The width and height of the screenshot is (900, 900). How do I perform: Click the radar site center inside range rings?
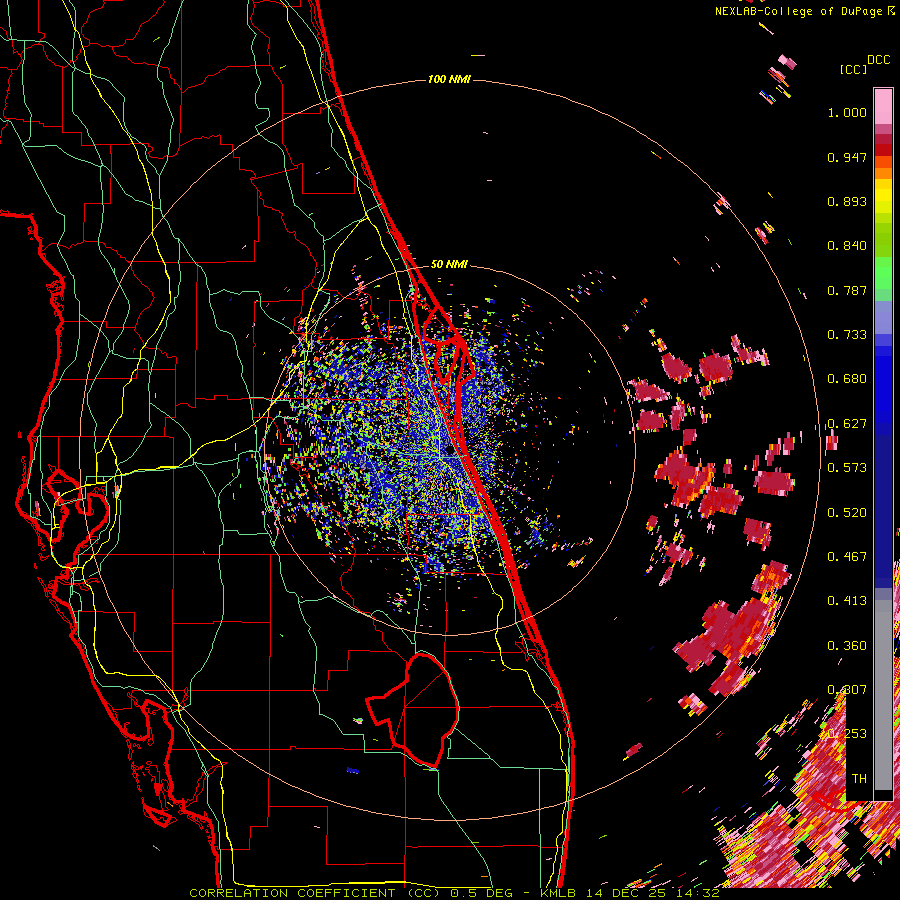(x=449, y=451)
